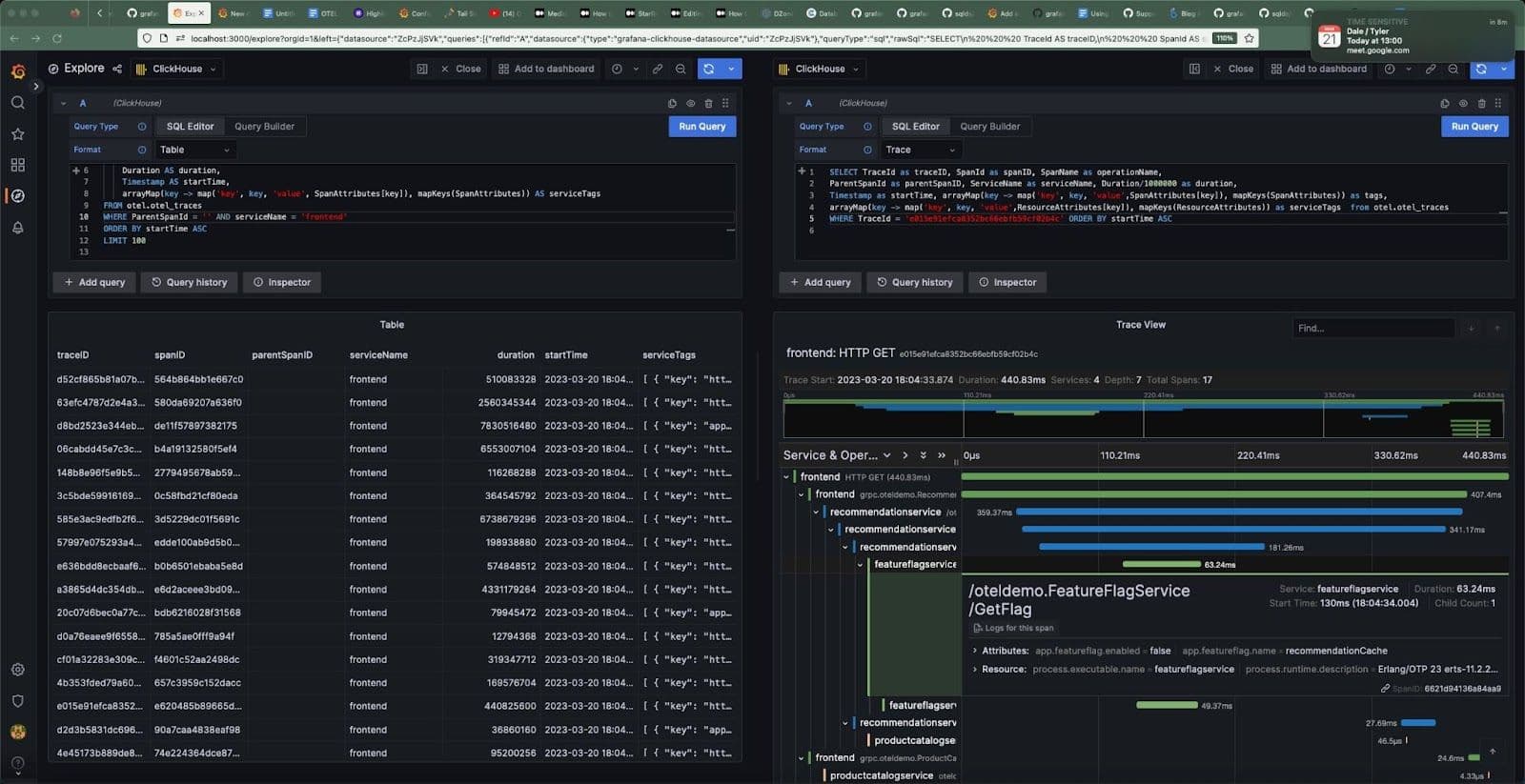This screenshot has height=784, width=1525.
Task: Click the Format info icon in right pane
Action: tap(867, 150)
